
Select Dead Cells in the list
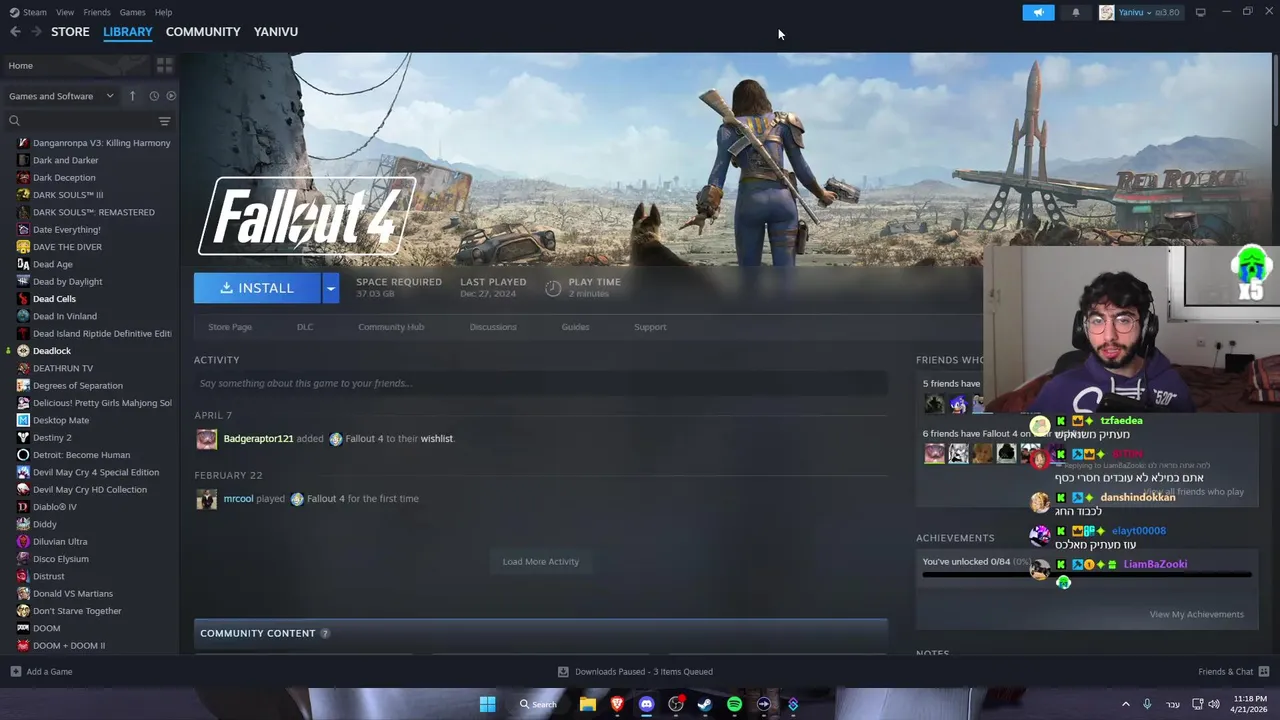pos(54,299)
